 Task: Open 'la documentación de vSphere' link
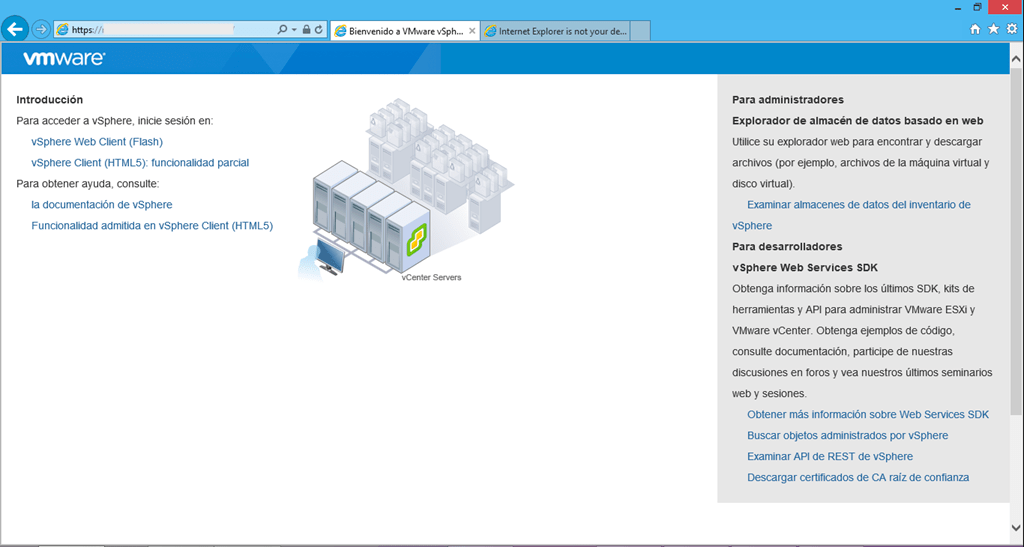point(102,205)
